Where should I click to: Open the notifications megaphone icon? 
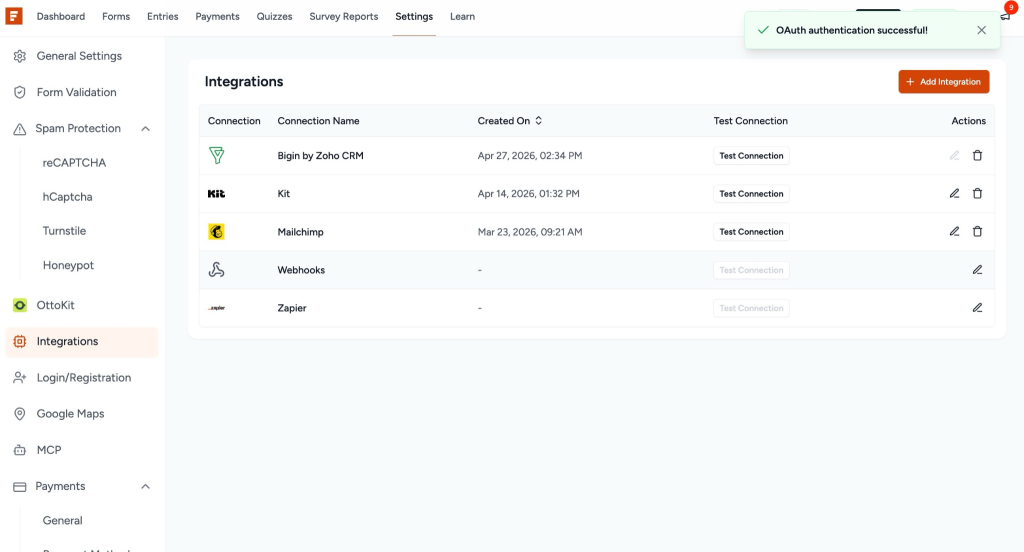(x=1006, y=16)
